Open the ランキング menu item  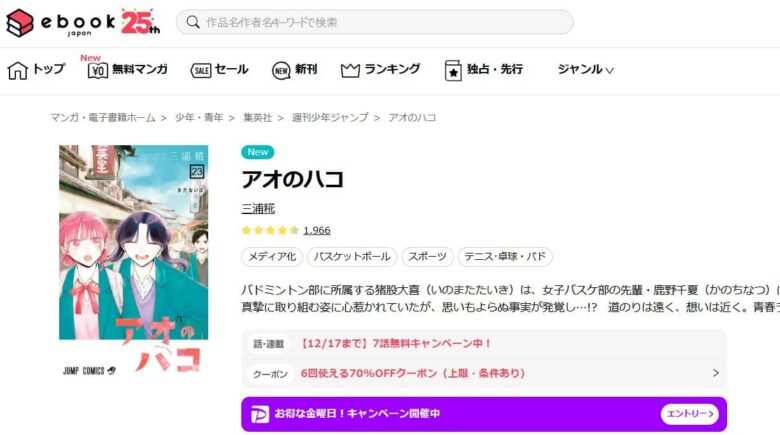point(392,69)
